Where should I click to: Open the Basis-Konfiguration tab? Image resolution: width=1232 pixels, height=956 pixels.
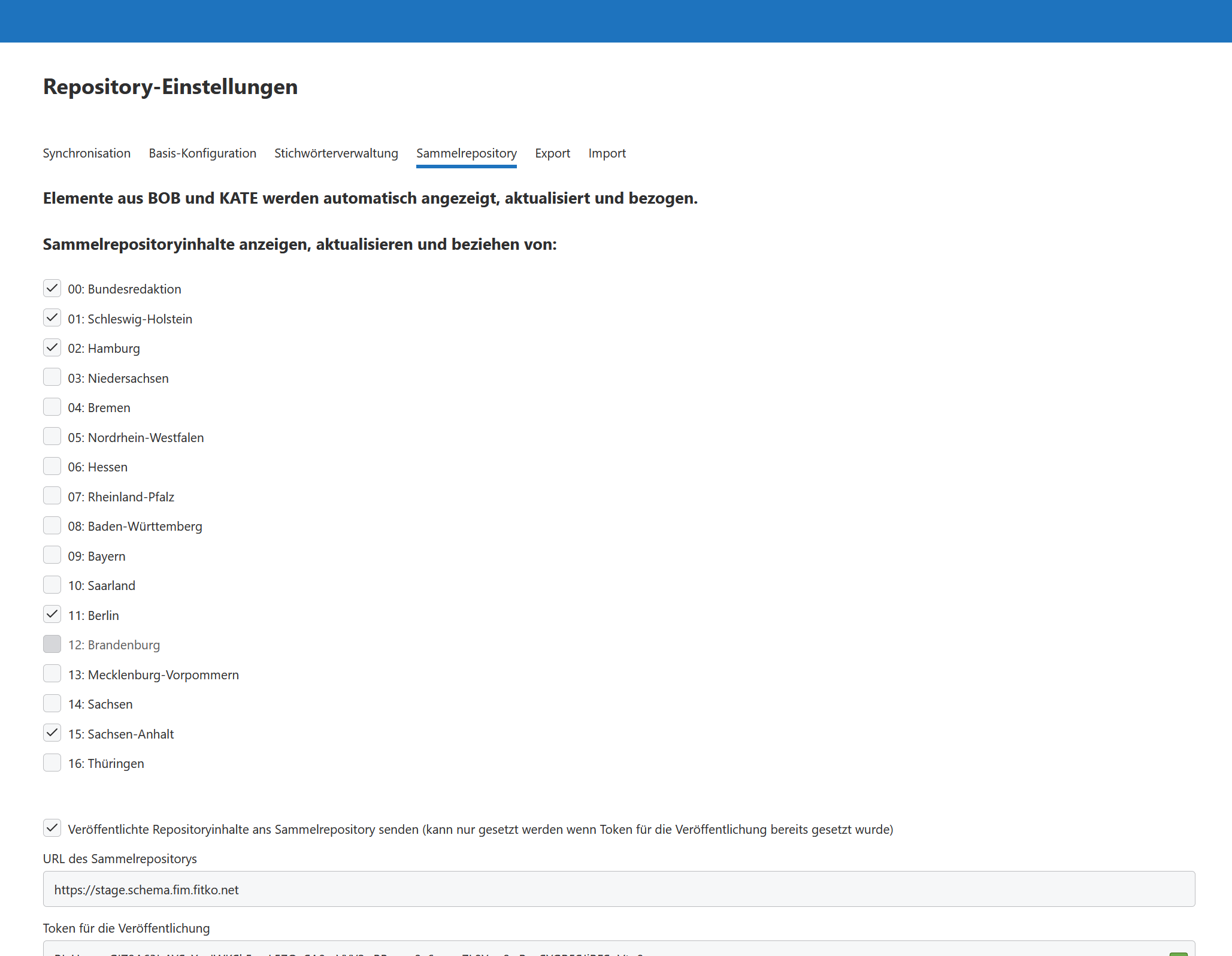pyautogui.click(x=202, y=153)
